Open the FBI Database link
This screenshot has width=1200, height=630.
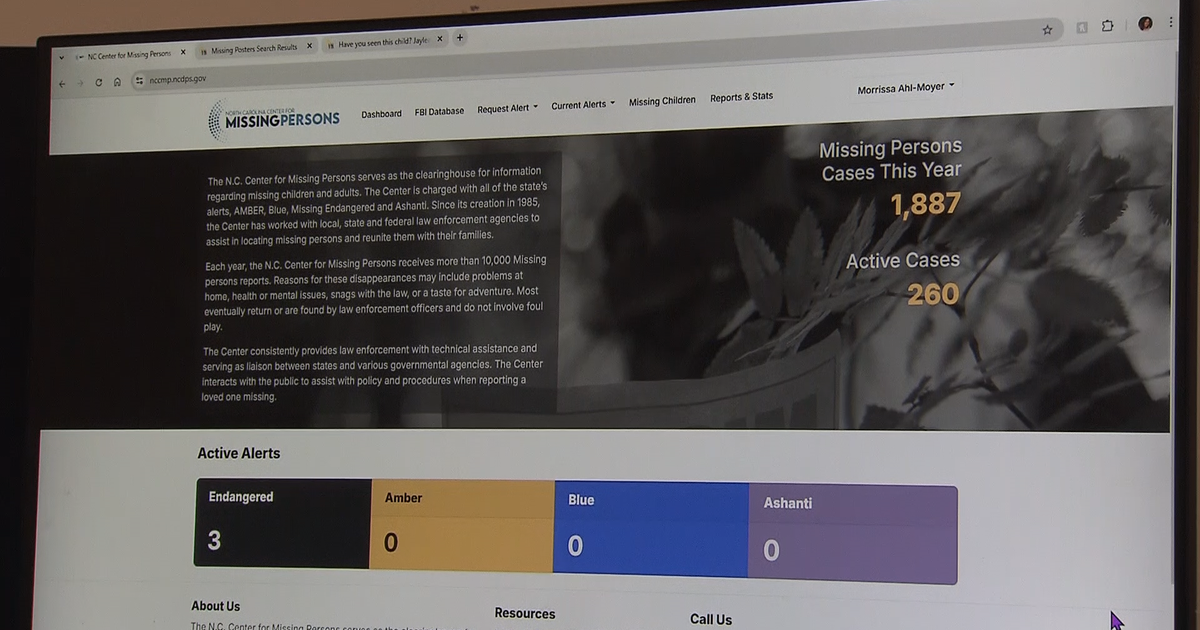(x=439, y=111)
